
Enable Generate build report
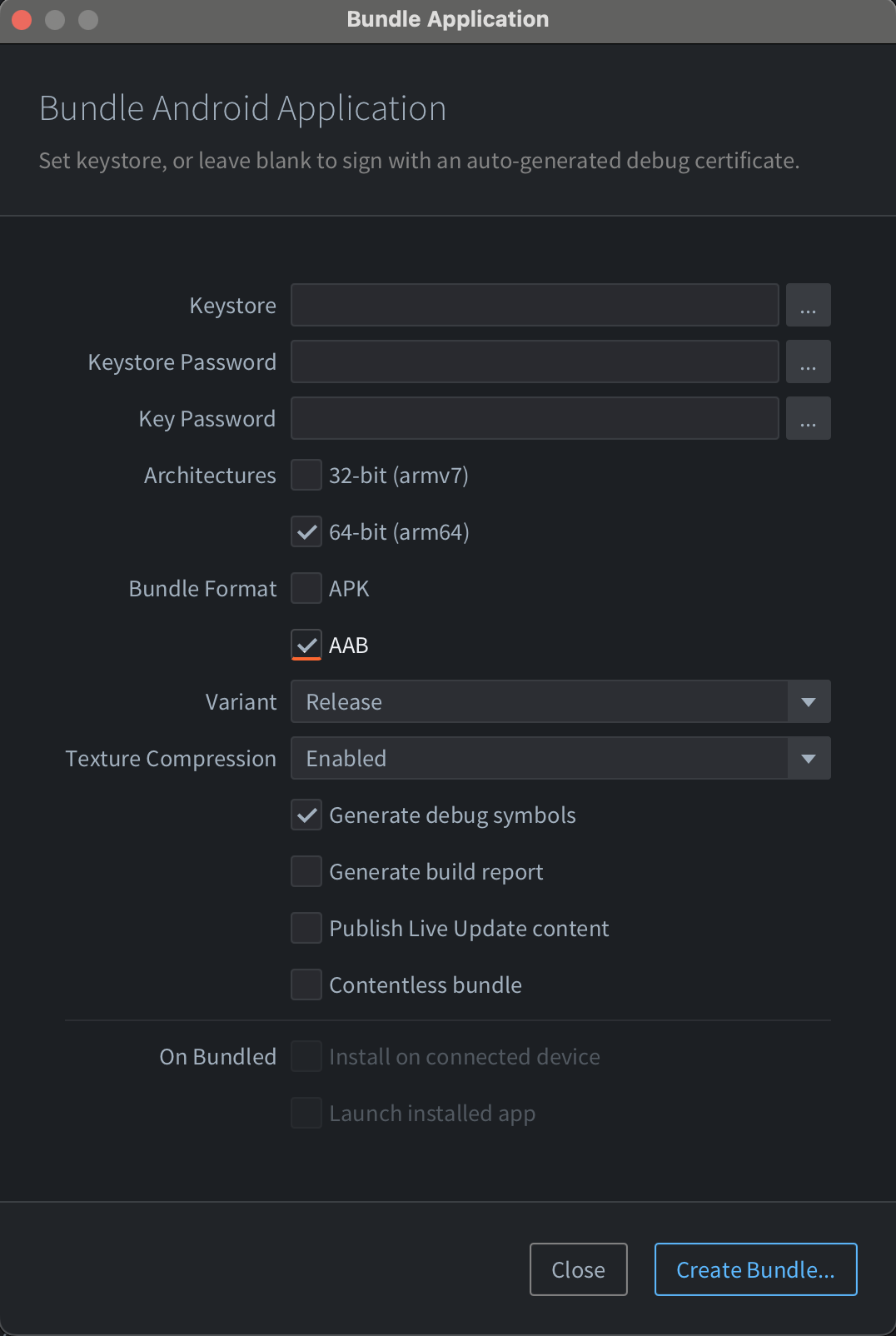pos(306,871)
